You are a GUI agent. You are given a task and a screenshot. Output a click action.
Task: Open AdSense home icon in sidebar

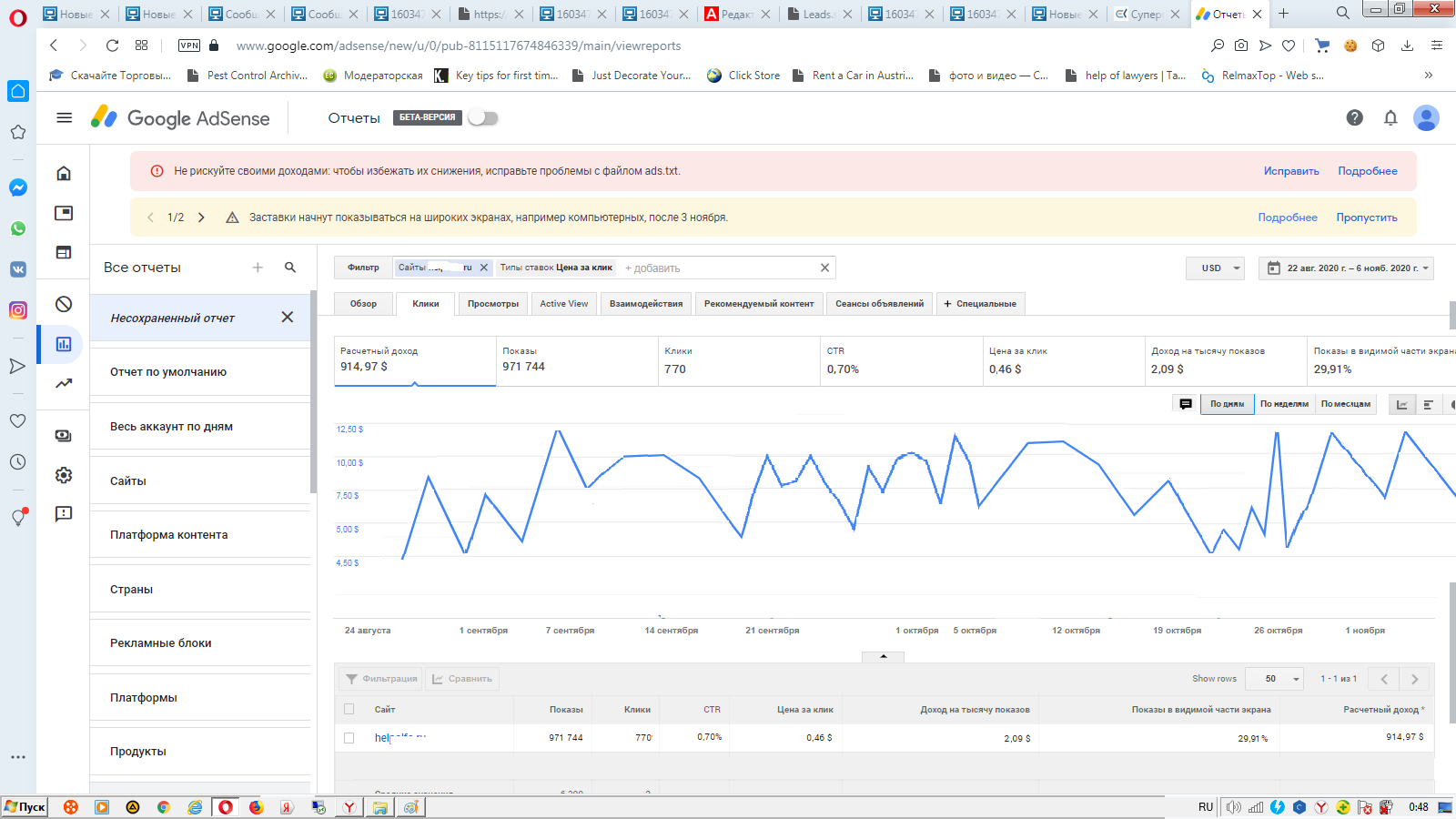point(64,173)
